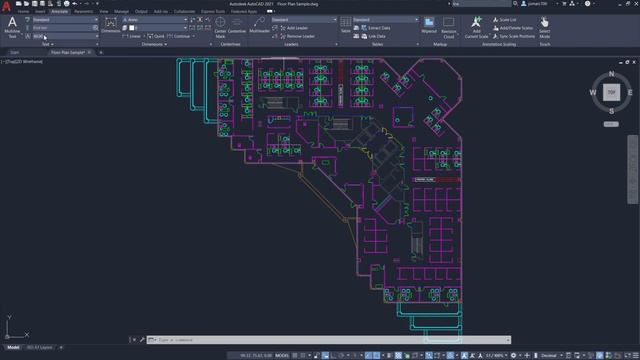The height and width of the screenshot is (360, 640).
Task: Open the Scale List button
Action: click(x=504, y=20)
